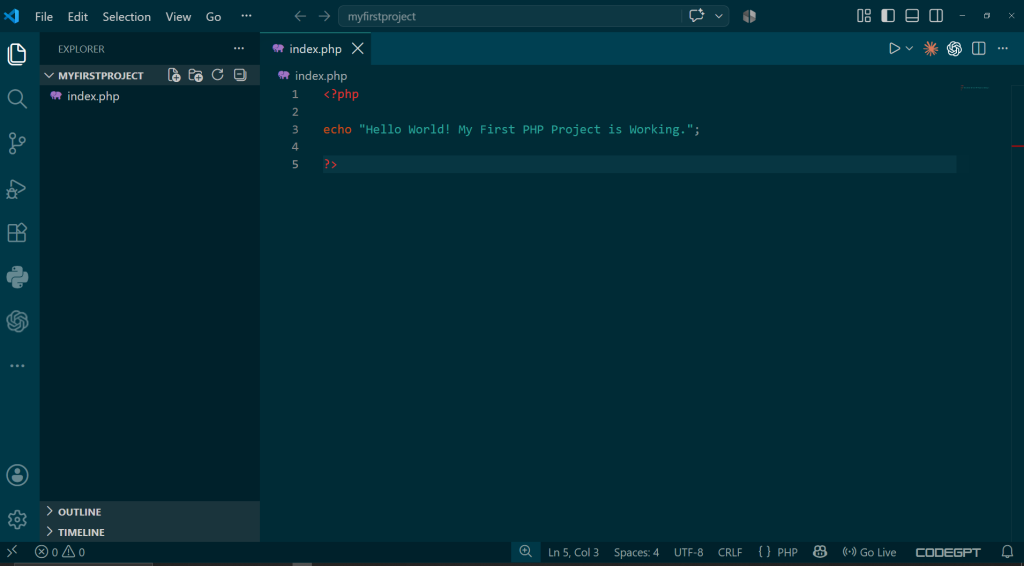Open the Accounts menu
This screenshot has width=1024, height=566.
pyautogui.click(x=17, y=475)
